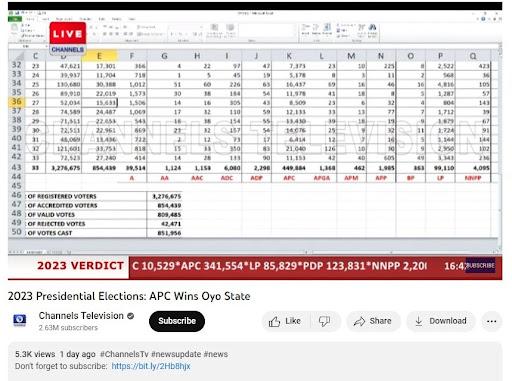Screen dimensions: 512x381
Task: Click the SUBSCRIBE watermark on the video
Action: pos(480,265)
